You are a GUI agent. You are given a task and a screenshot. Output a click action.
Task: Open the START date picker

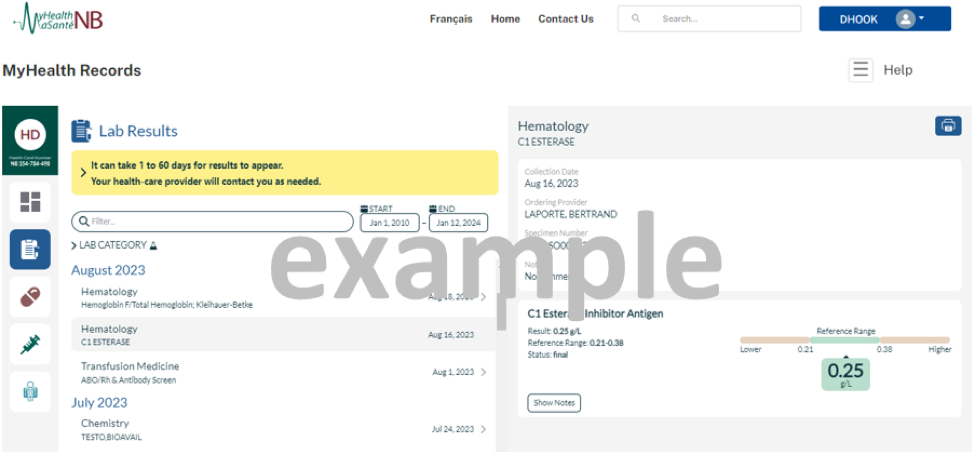390,222
